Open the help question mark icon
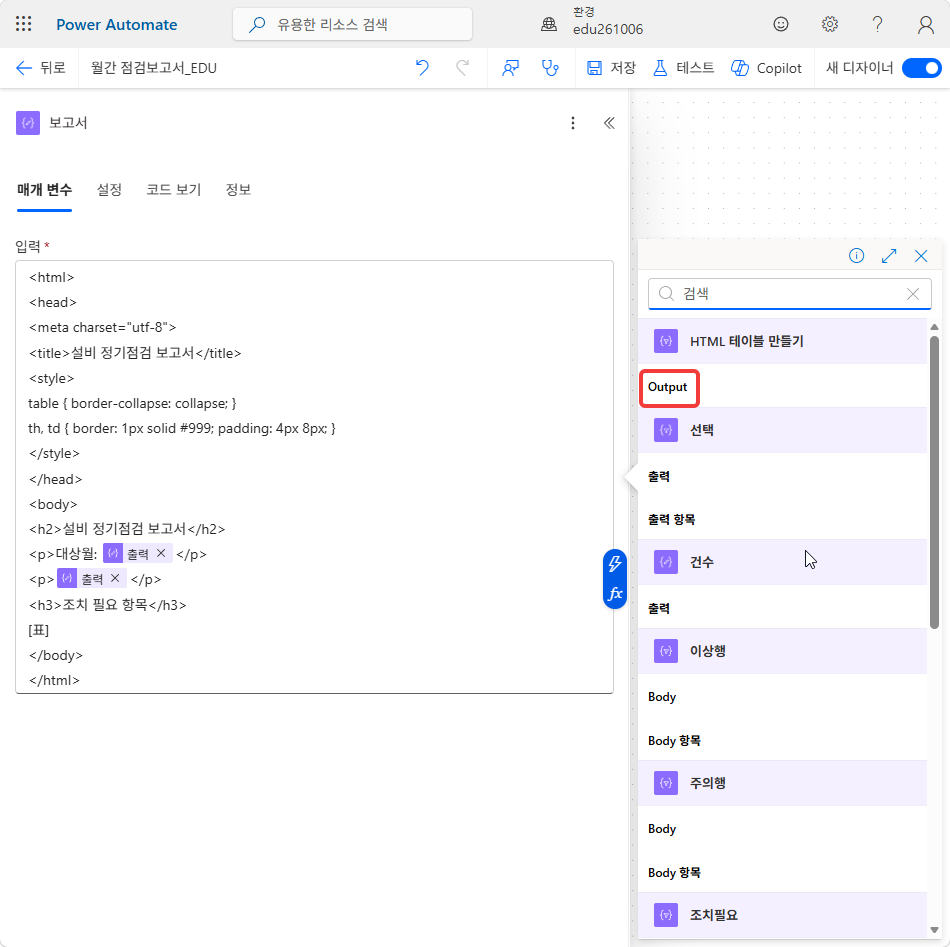Image resolution: width=950 pixels, height=947 pixels. point(877,24)
